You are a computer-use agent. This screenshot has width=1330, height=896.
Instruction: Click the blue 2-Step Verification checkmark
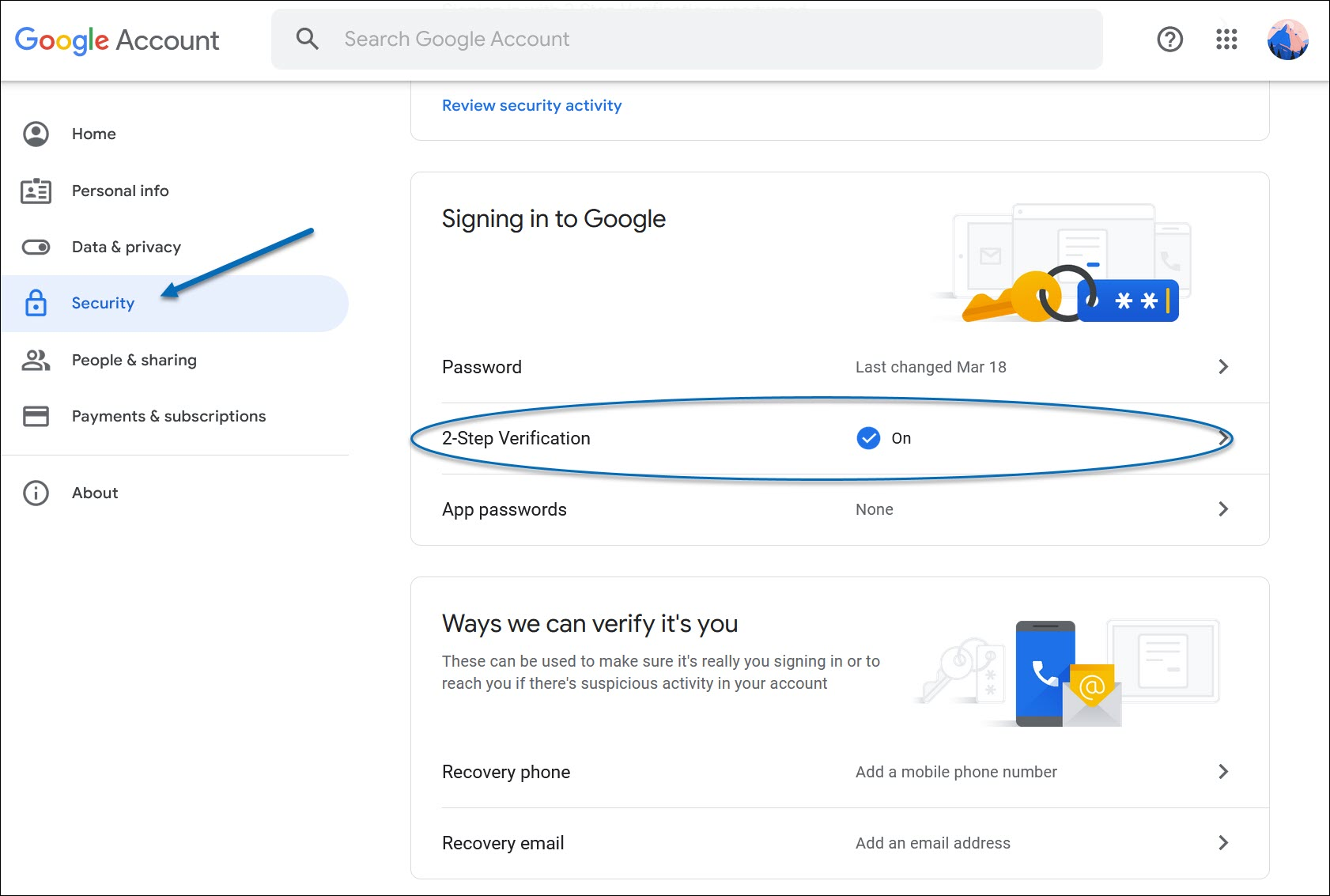868,438
